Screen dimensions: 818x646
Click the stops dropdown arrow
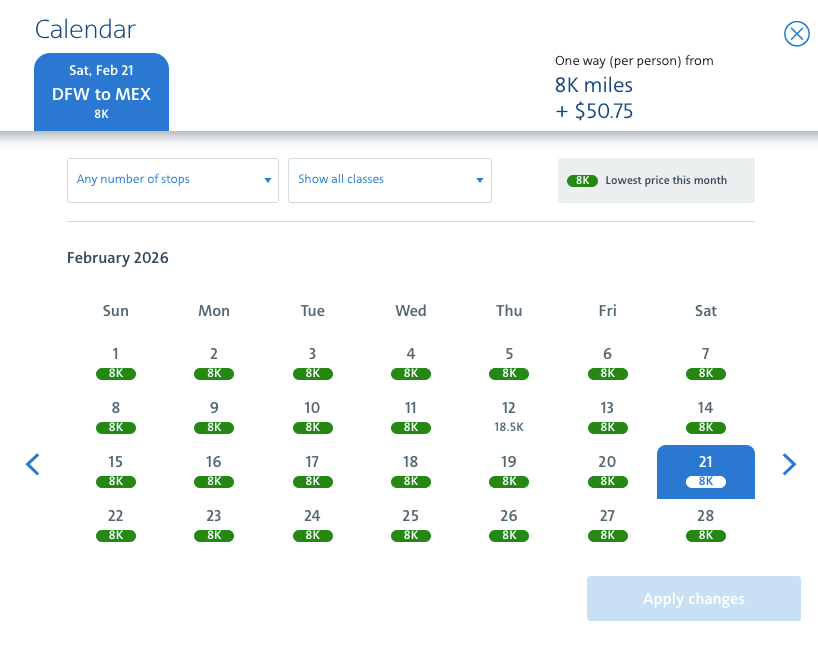pyautogui.click(x=268, y=180)
